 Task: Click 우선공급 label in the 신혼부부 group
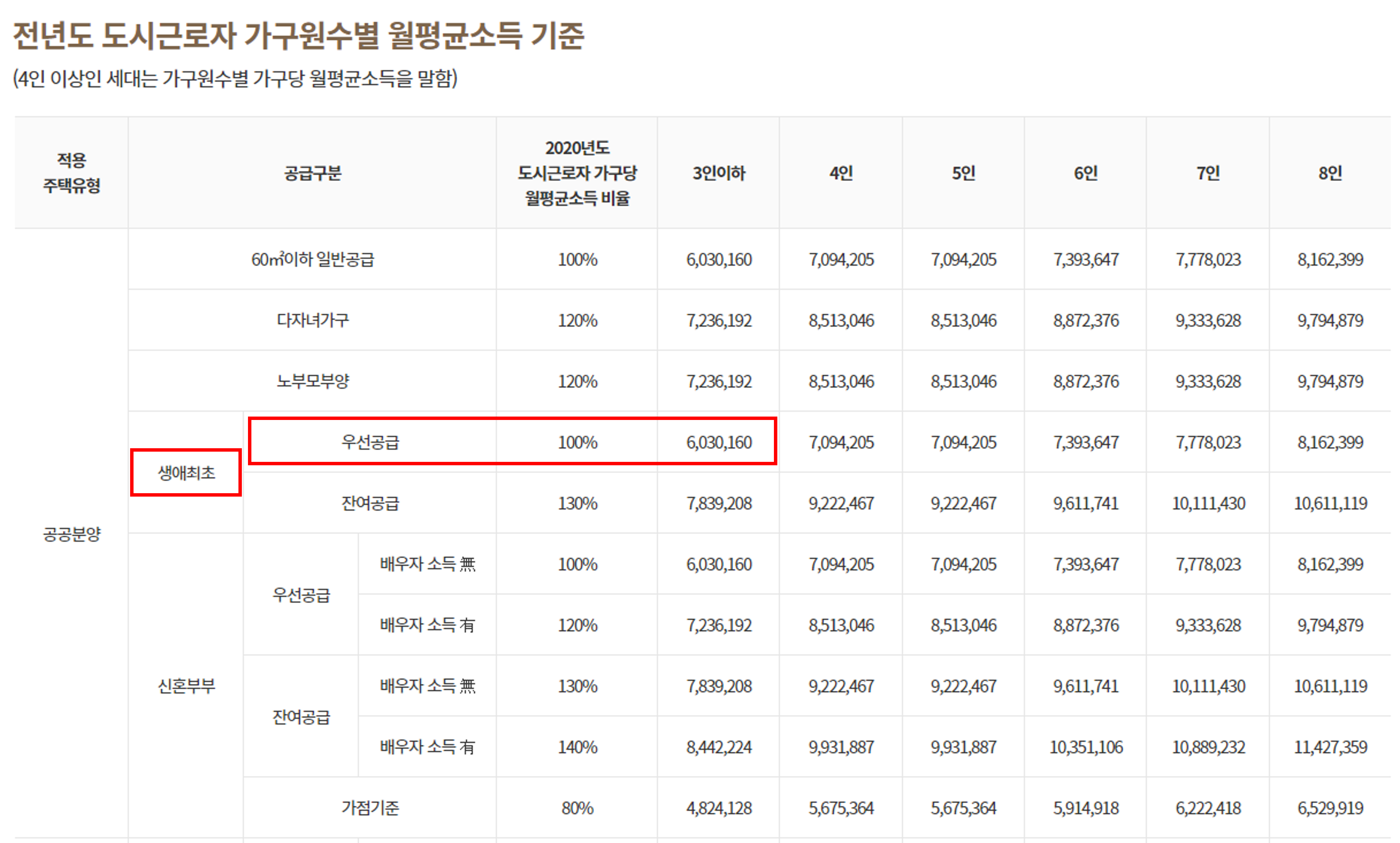tap(301, 595)
